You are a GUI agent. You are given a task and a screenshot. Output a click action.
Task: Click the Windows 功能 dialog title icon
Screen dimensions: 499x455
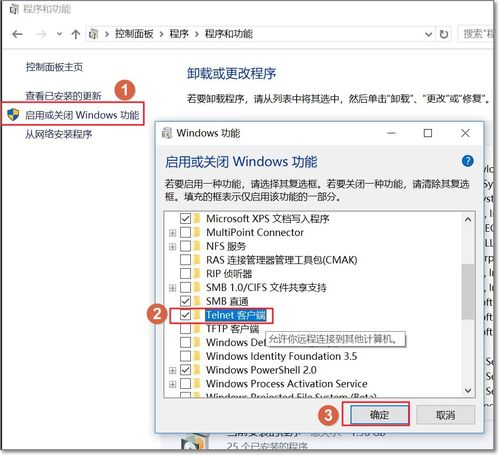167,133
